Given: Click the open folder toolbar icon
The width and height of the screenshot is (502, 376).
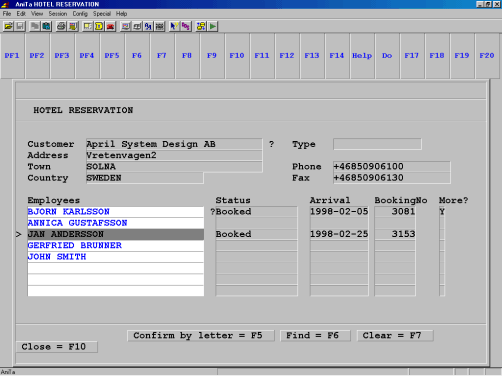Looking at the screenshot, I should pyautogui.click(x=8, y=26).
